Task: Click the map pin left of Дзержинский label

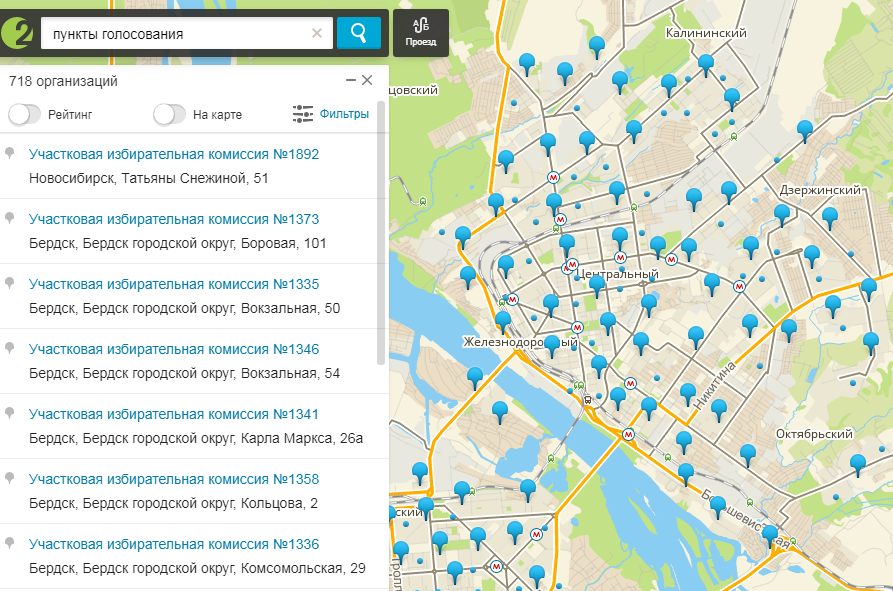Action: point(729,190)
